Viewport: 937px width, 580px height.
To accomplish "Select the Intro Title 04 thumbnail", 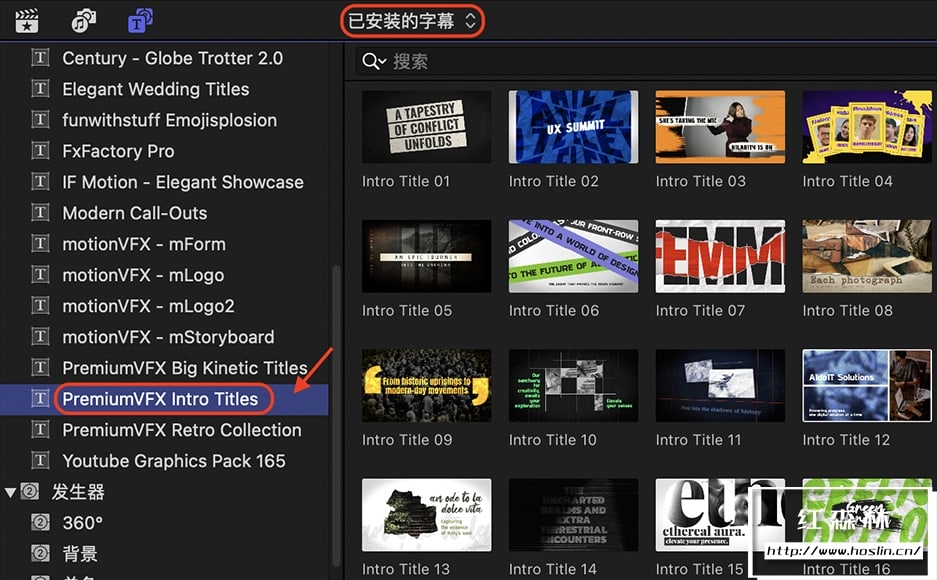I will point(866,127).
